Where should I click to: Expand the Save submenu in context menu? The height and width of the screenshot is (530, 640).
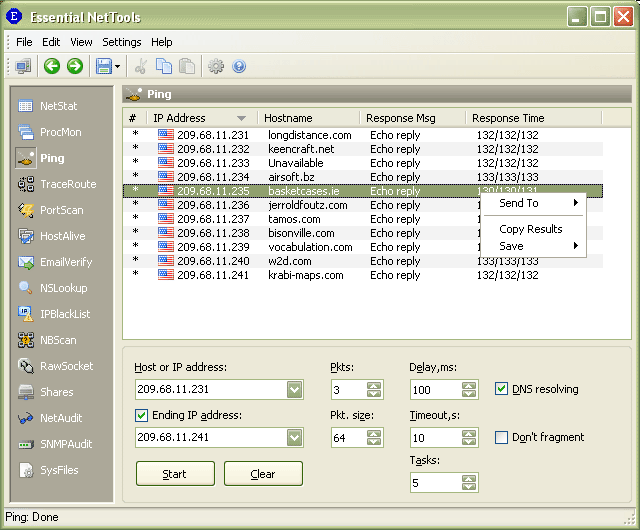(x=533, y=246)
